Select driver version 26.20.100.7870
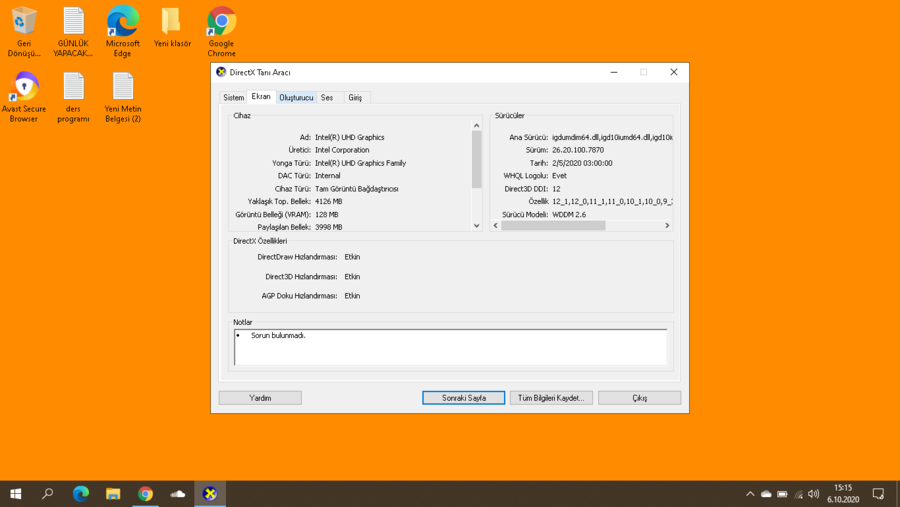Image resolution: width=900 pixels, height=507 pixels. [578, 150]
